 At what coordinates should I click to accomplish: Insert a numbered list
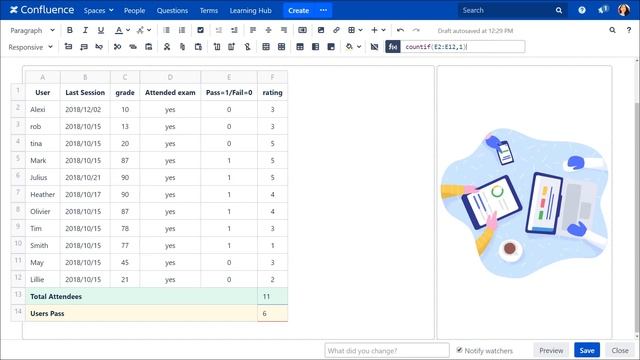(182, 30)
